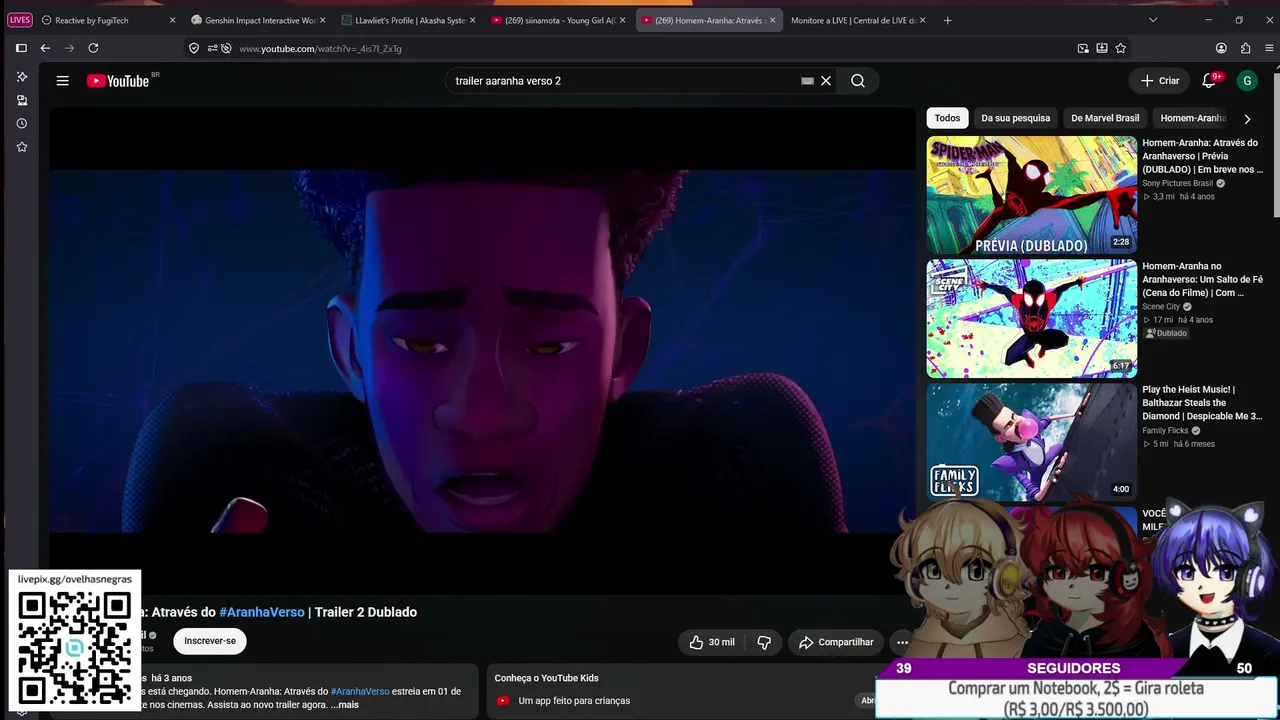Open the on-screen keyboard in search box

coord(807,81)
